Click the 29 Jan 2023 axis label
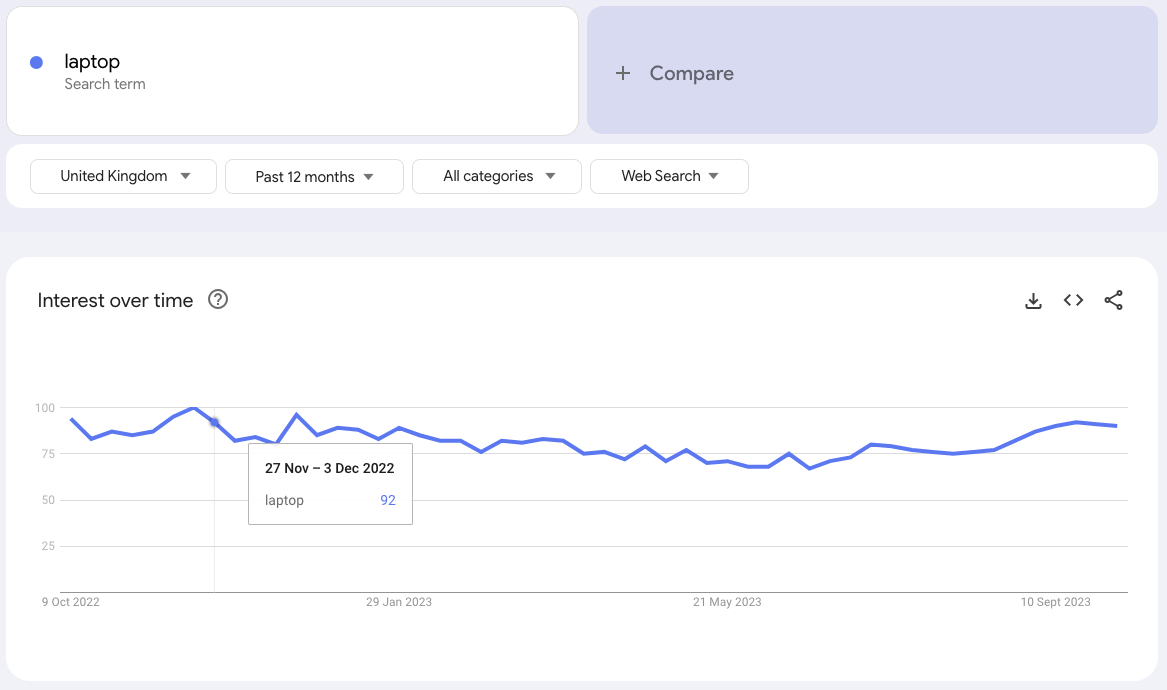1167x690 pixels. tap(399, 602)
